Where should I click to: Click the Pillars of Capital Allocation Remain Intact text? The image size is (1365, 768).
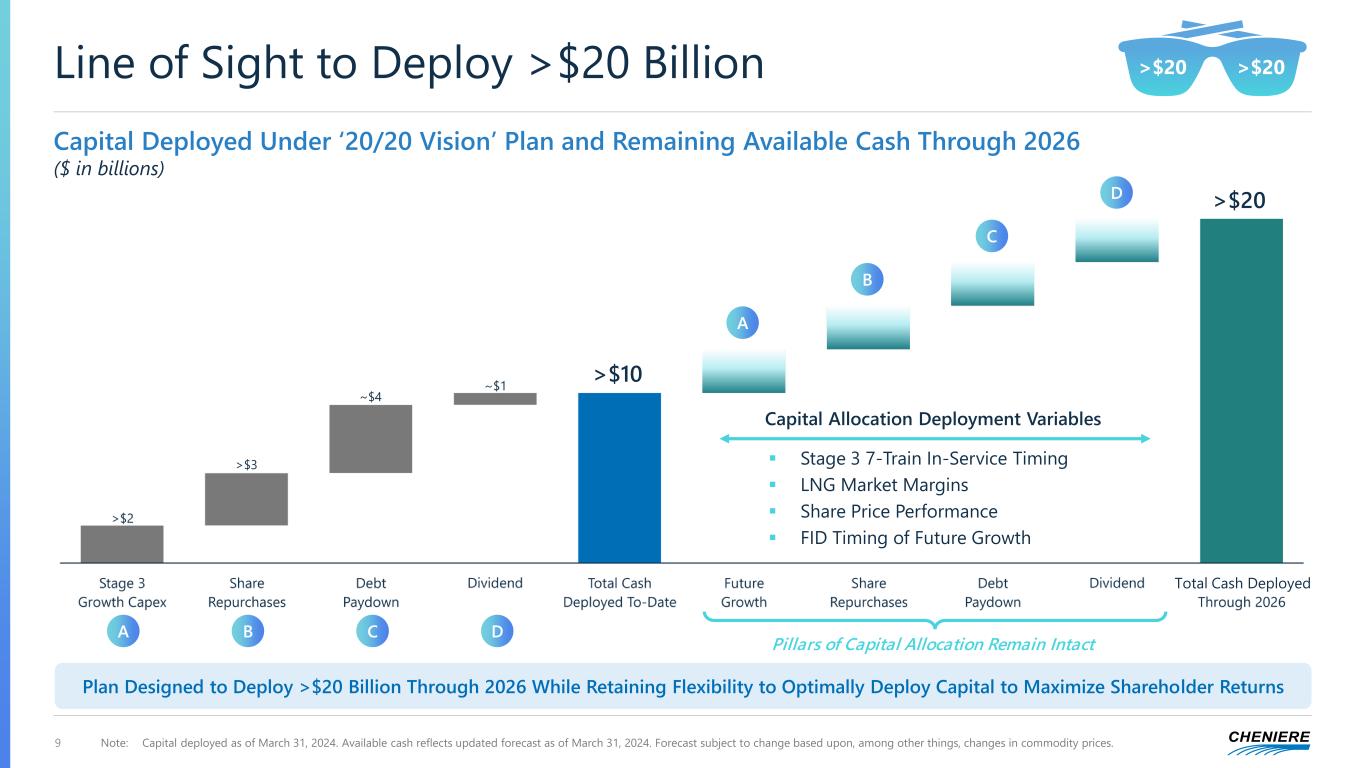933,644
